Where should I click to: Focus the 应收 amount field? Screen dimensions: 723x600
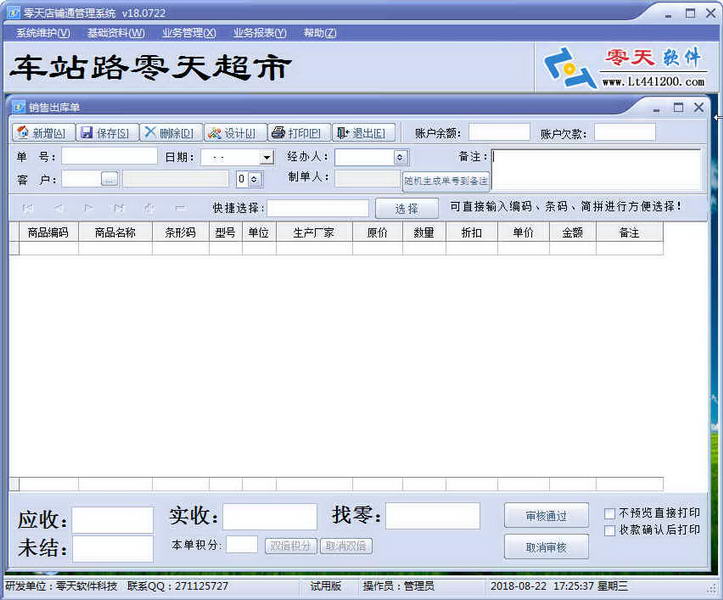click(113, 520)
